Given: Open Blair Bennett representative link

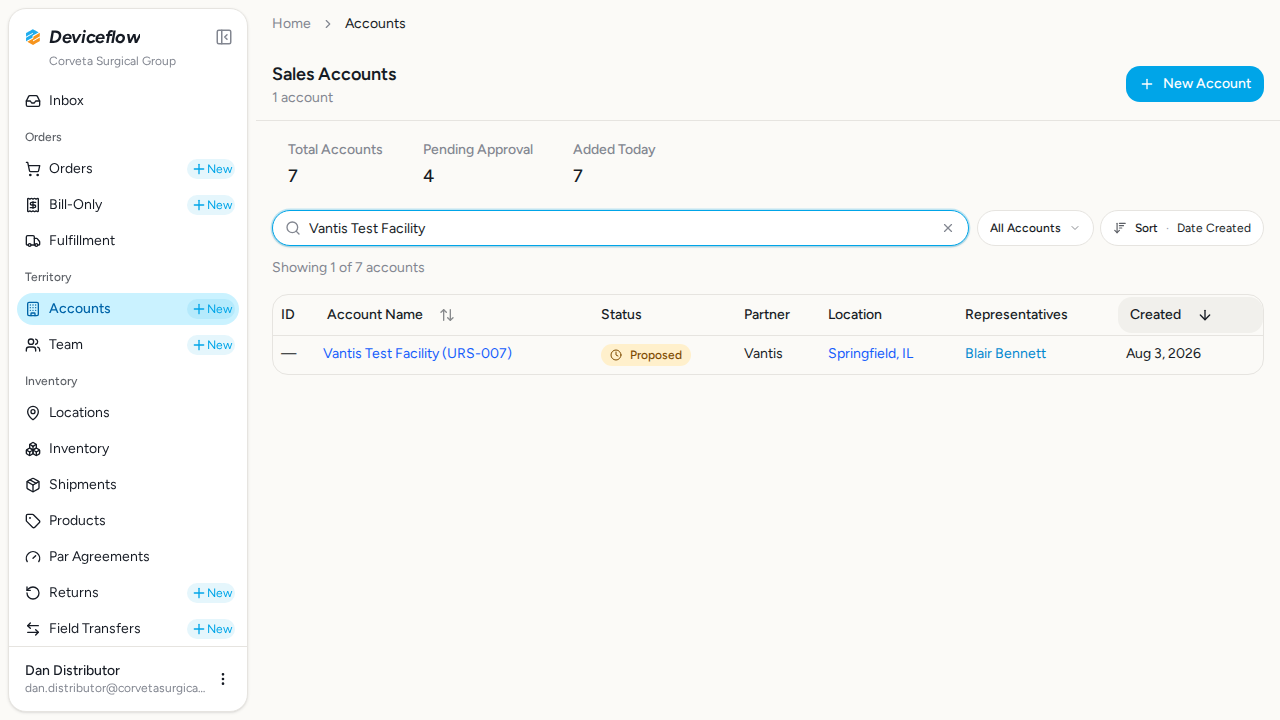Looking at the screenshot, I should coord(1005,353).
